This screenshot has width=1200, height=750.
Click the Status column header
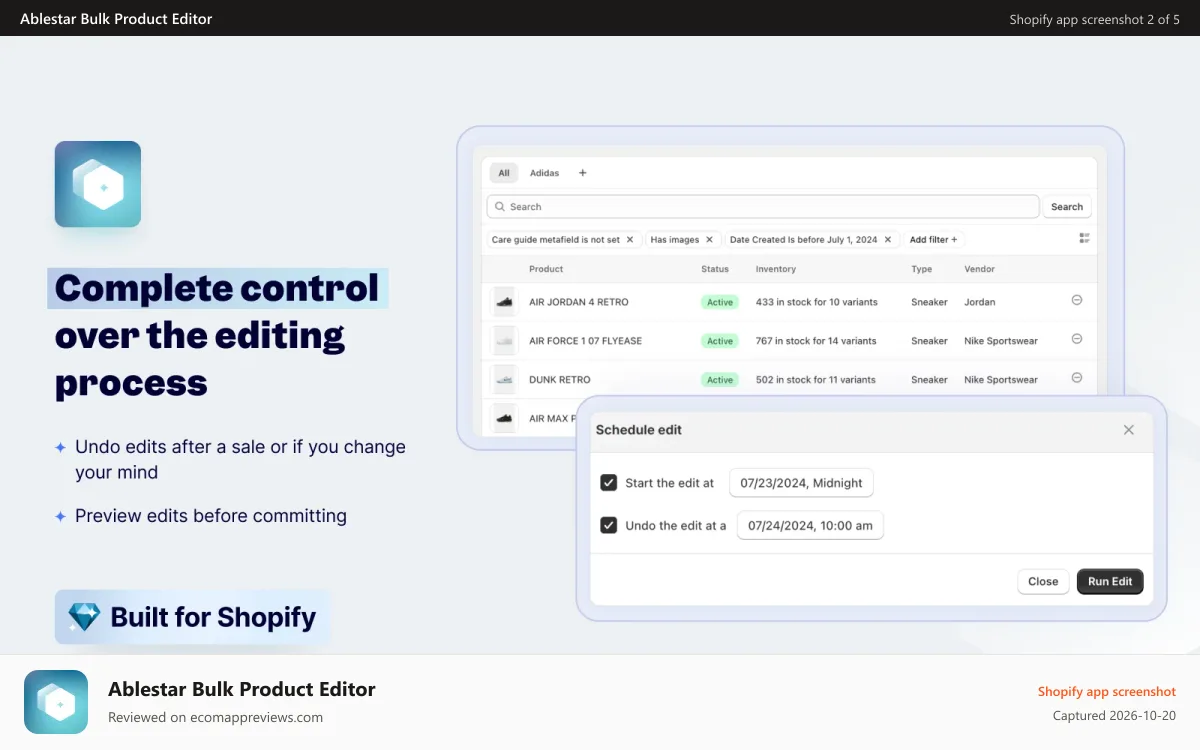coord(715,269)
